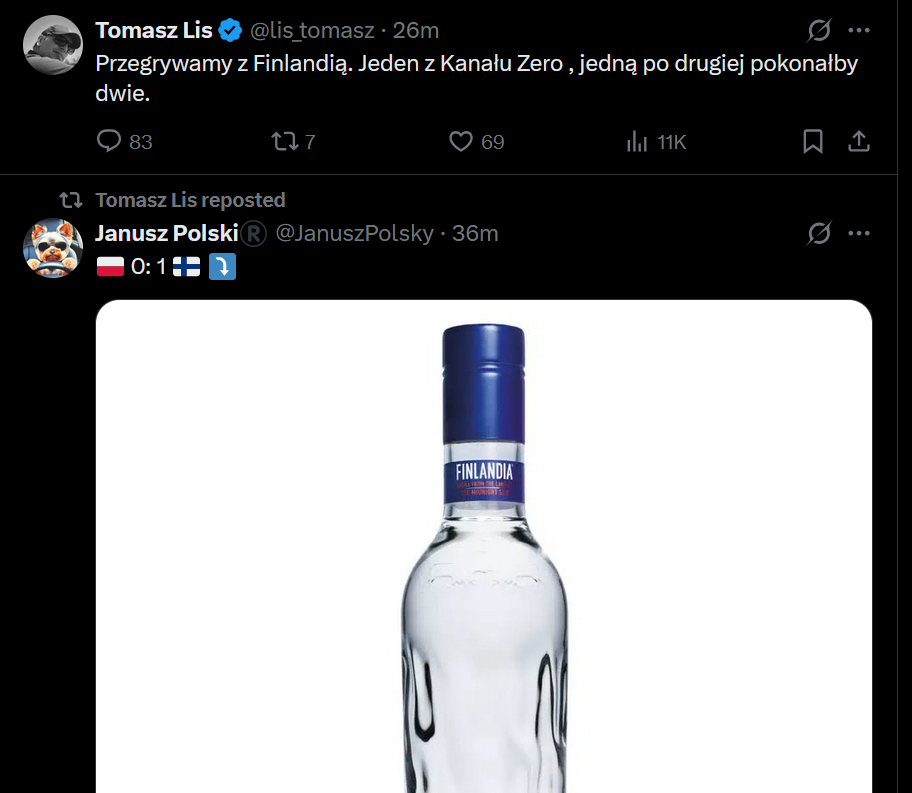
Task: Click the 'Tomasz Lis reposted' label
Action: point(190,200)
